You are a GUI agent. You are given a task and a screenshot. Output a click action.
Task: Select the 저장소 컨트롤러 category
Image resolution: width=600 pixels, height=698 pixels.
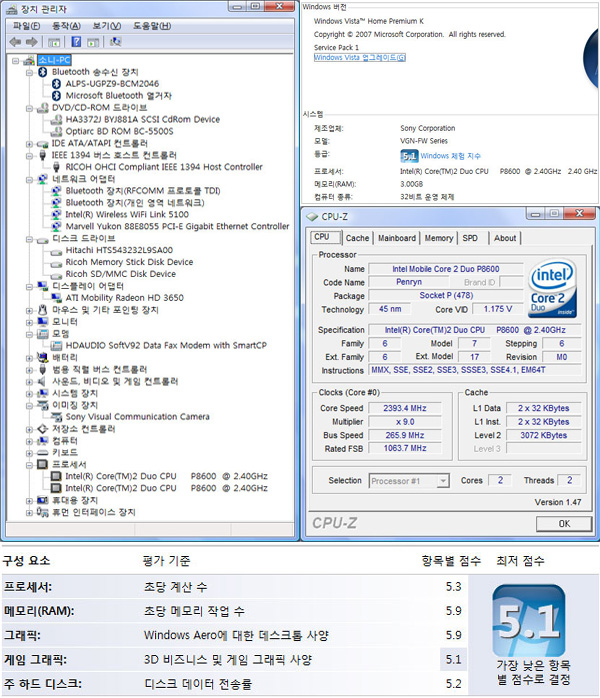84,429
